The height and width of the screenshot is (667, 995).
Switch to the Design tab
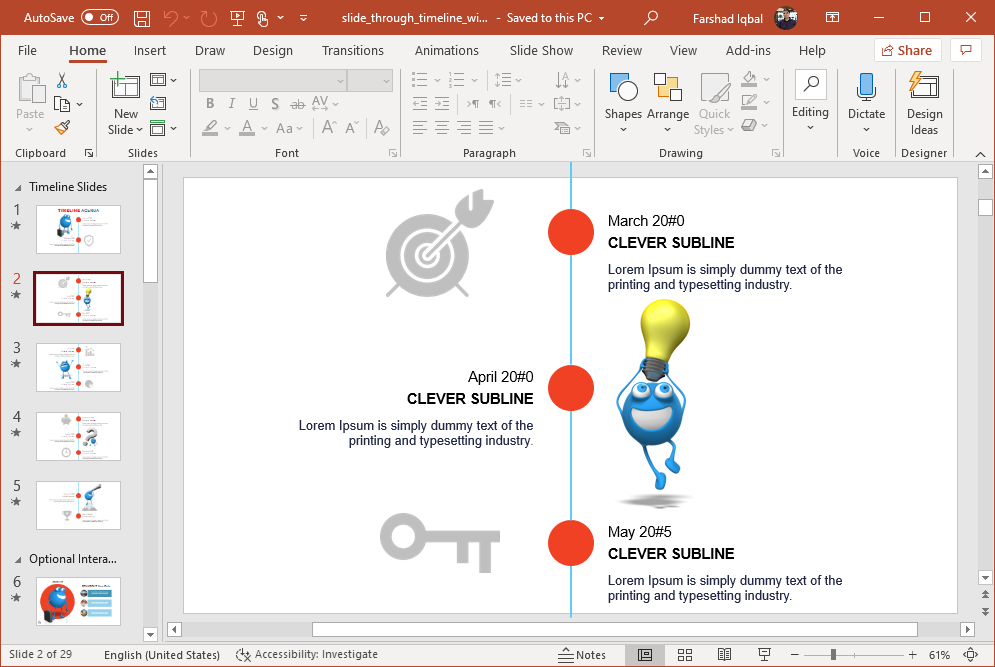pyautogui.click(x=273, y=50)
